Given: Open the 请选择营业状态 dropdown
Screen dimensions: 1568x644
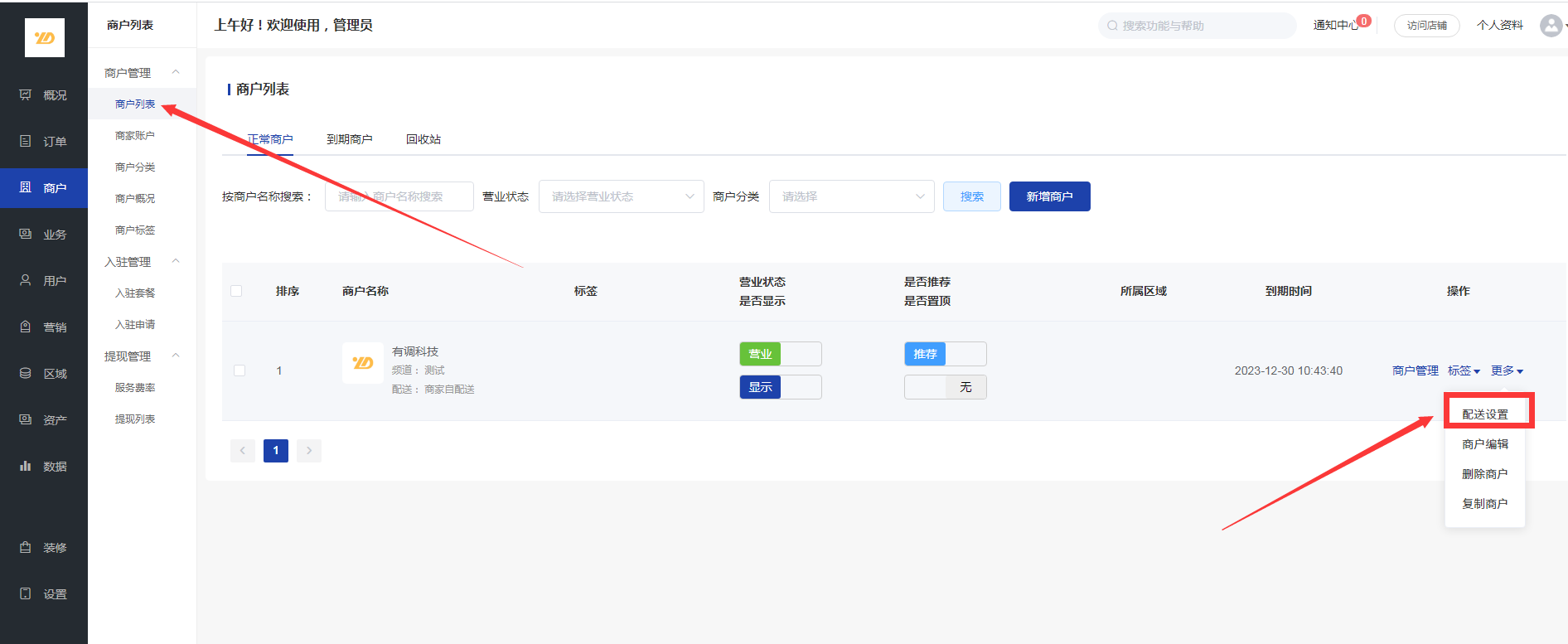Looking at the screenshot, I should tap(622, 196).
